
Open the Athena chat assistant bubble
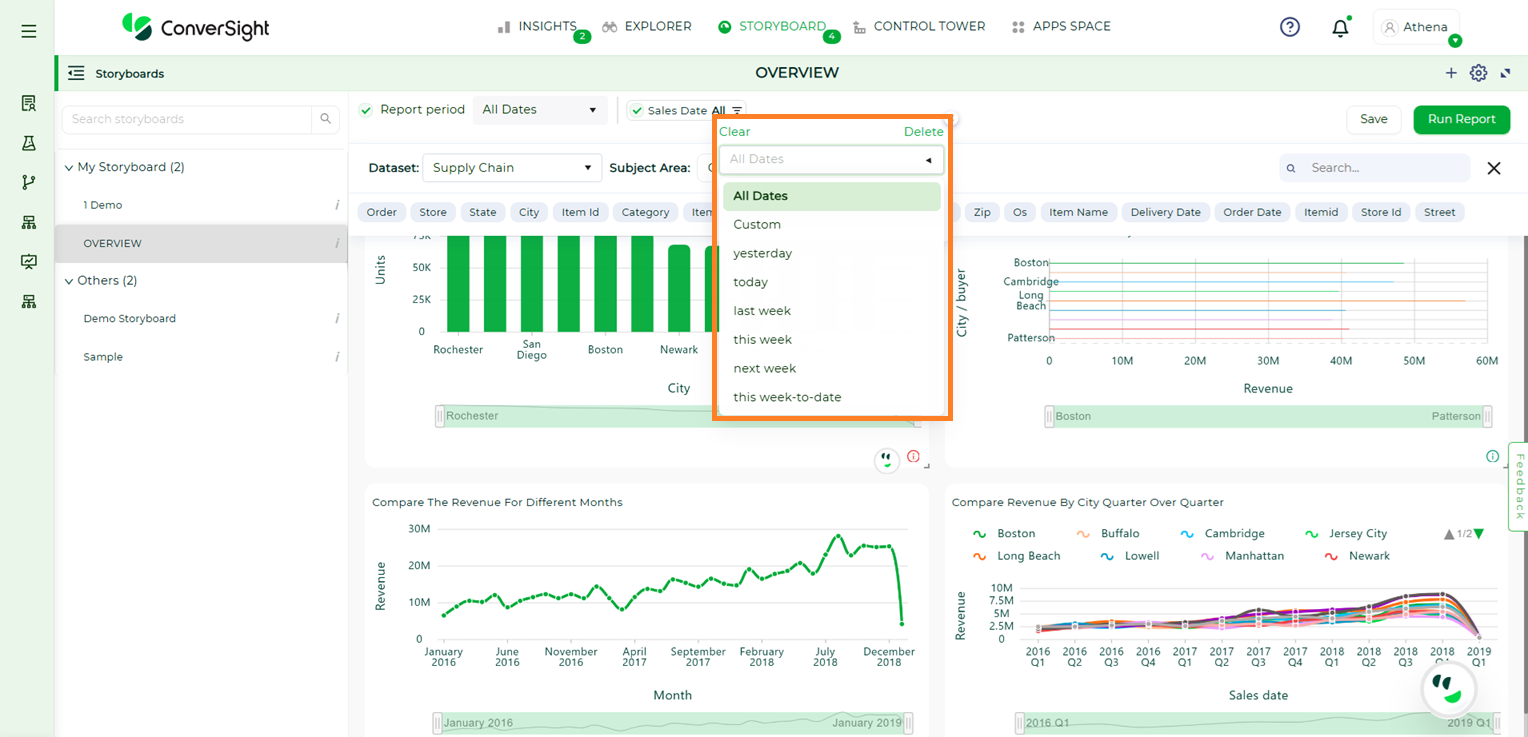[1448, 690]
